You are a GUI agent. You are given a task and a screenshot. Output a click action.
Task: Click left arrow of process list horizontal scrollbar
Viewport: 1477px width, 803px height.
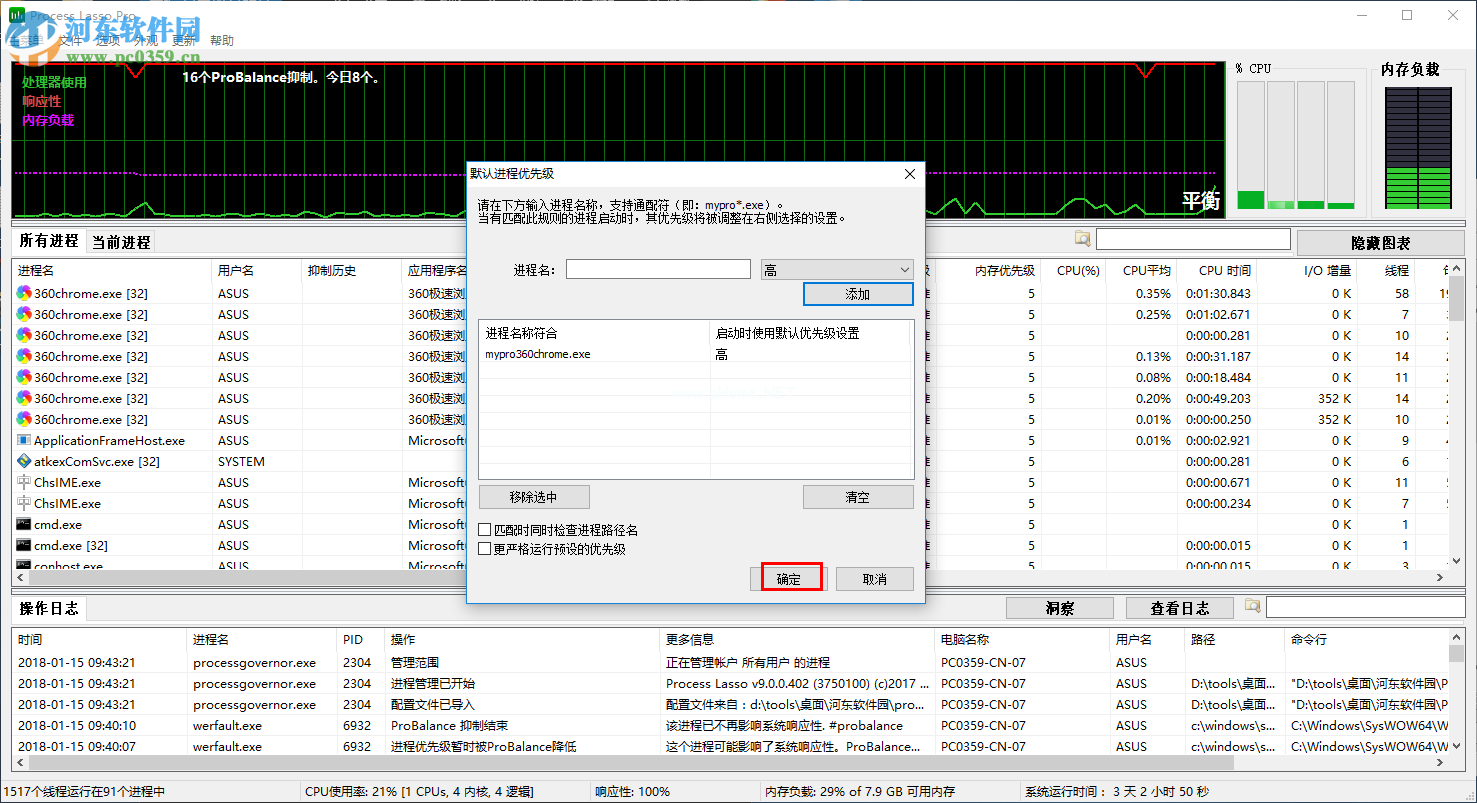coord(21,577)
